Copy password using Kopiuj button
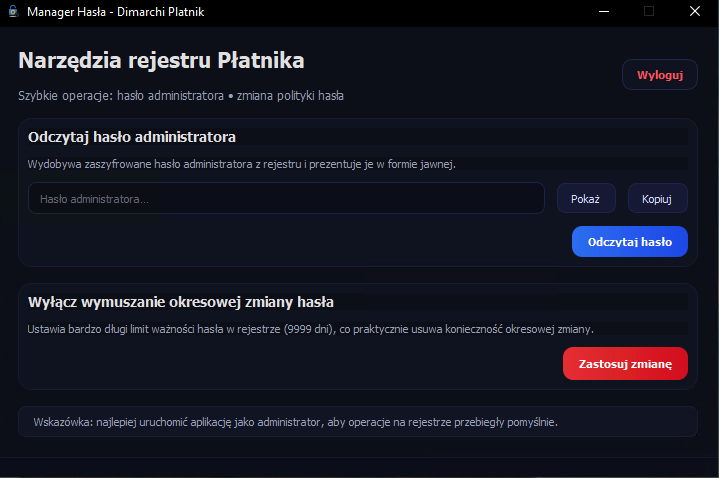The image size is (719, 478). (657, 199)
